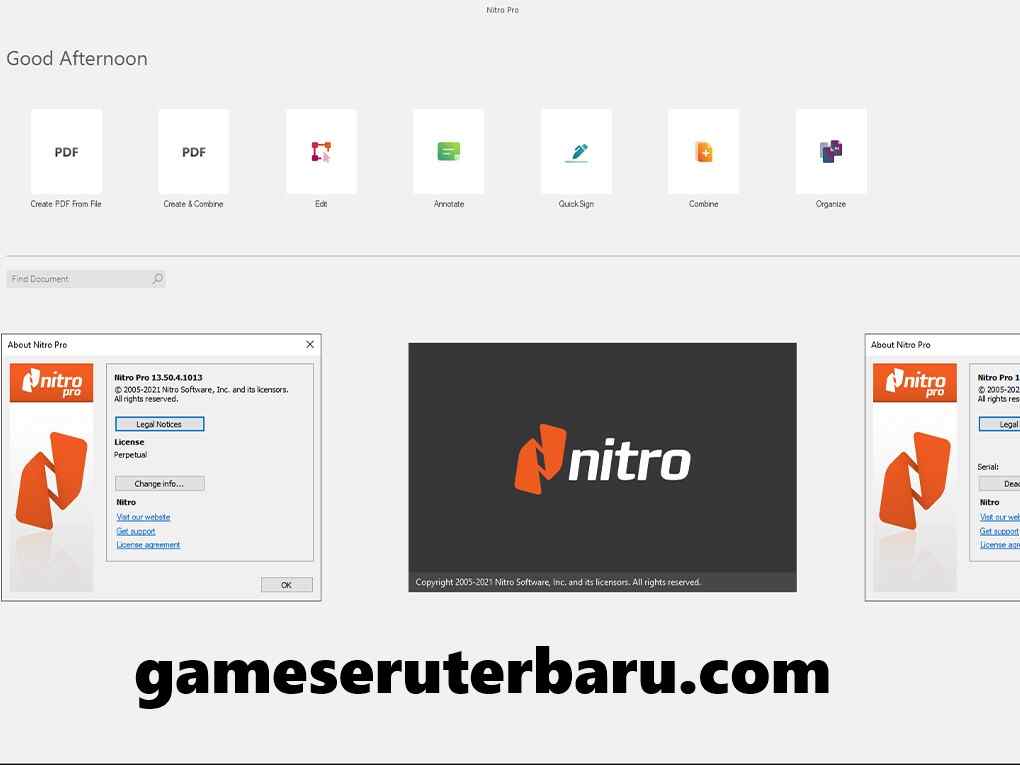Image resolution: width=1020 pixels, height=765 pixels.
Task: Select the Edit tool tile
Action: tap(321, 152)
